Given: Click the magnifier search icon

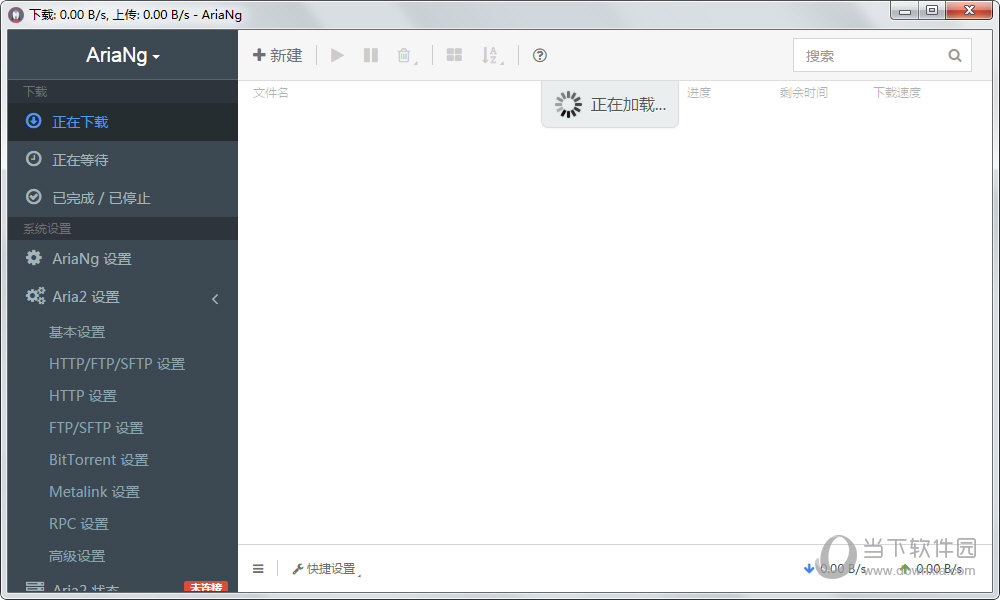Looking at the screenshot, I should click(x=955, y=55).
